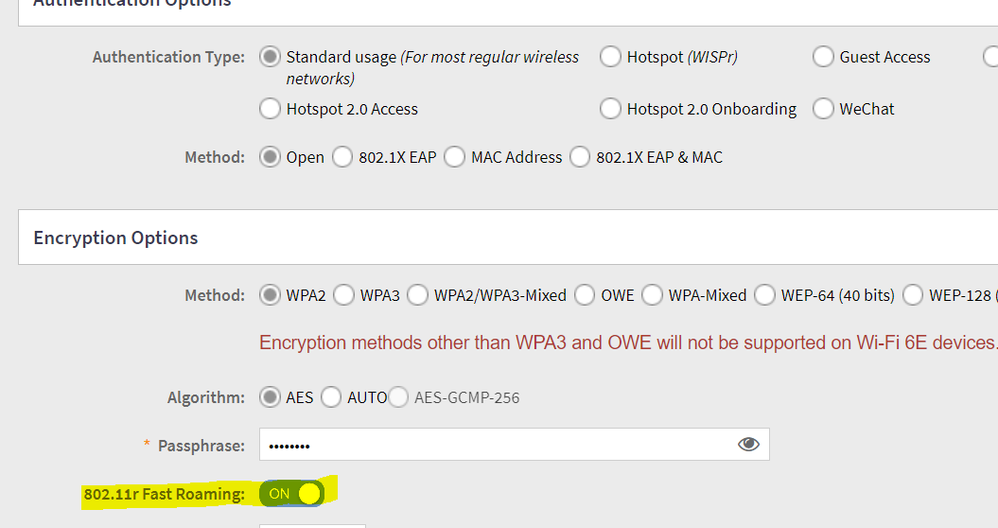Screen dimensions: 998x528
Task: Choose MAC Address authentication method
Action: [455, 157]
